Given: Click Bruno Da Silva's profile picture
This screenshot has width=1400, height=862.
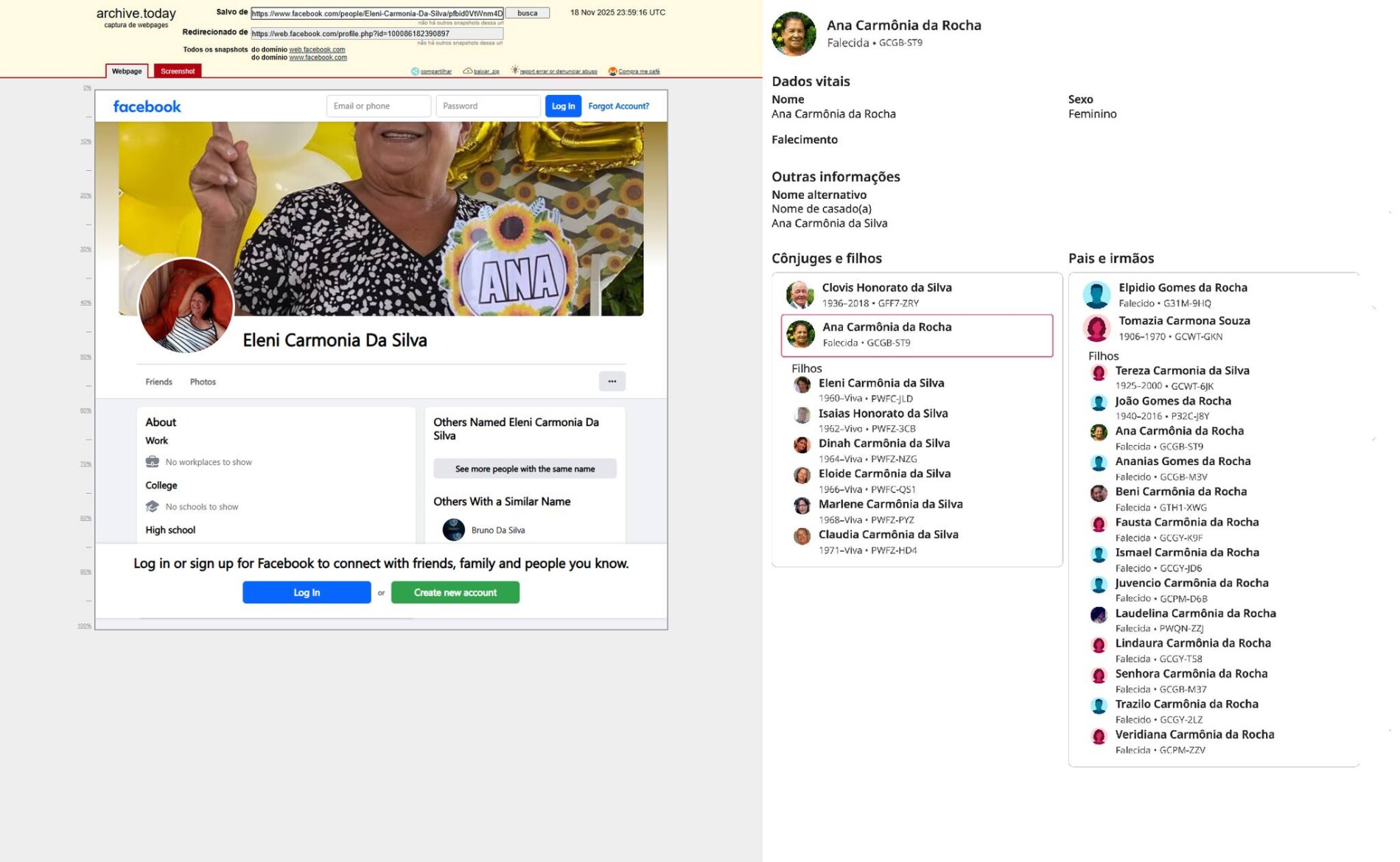Looking at the screenshot, I should [453, 530].
